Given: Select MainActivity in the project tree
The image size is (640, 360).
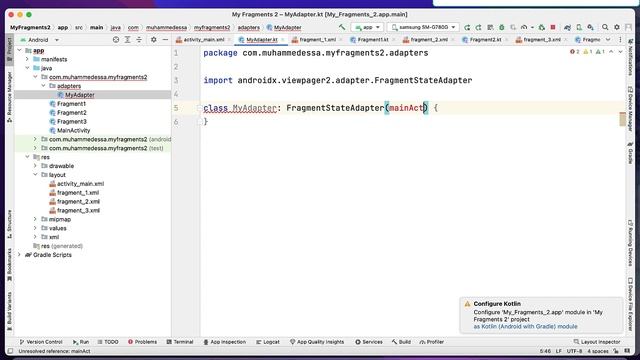Looking at the screenshot, I should pyautogui.click(x=73, y=131).
